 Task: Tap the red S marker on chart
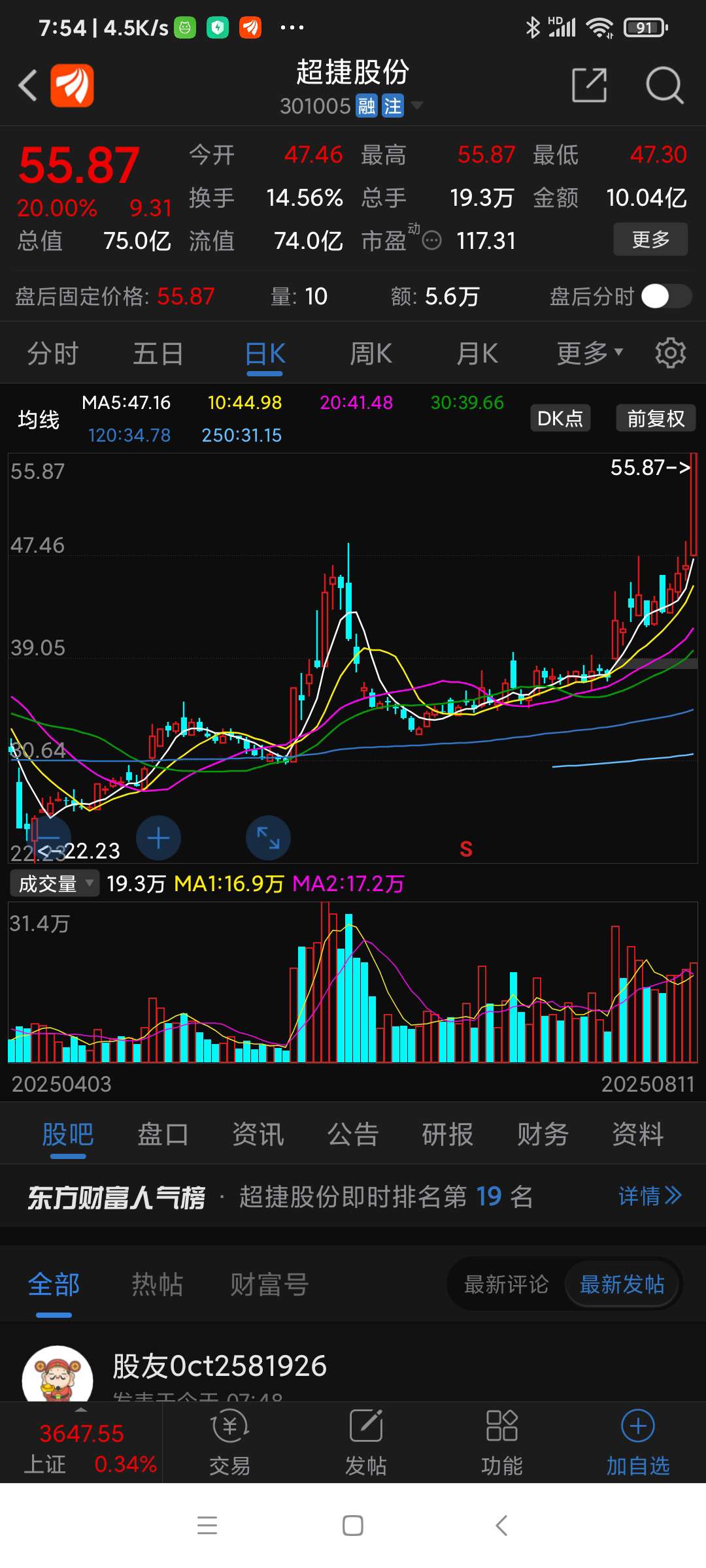[465, 849]
